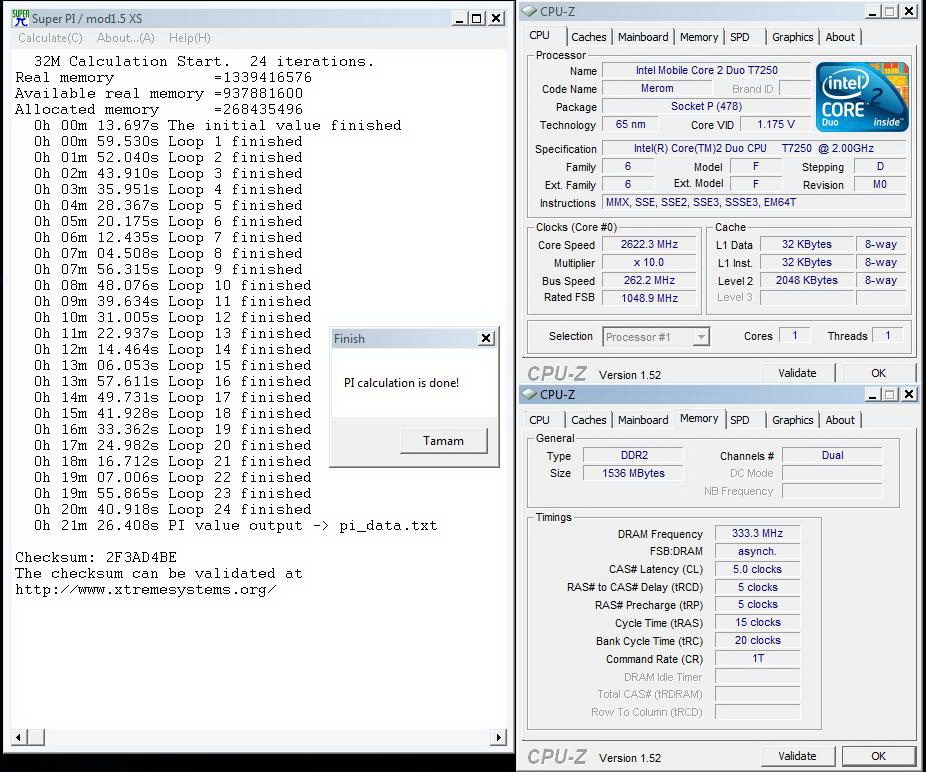The width and height of the screenshot is (926, 772).
Task: Maximize the Super PI window
Action: (x=477, y=18)
